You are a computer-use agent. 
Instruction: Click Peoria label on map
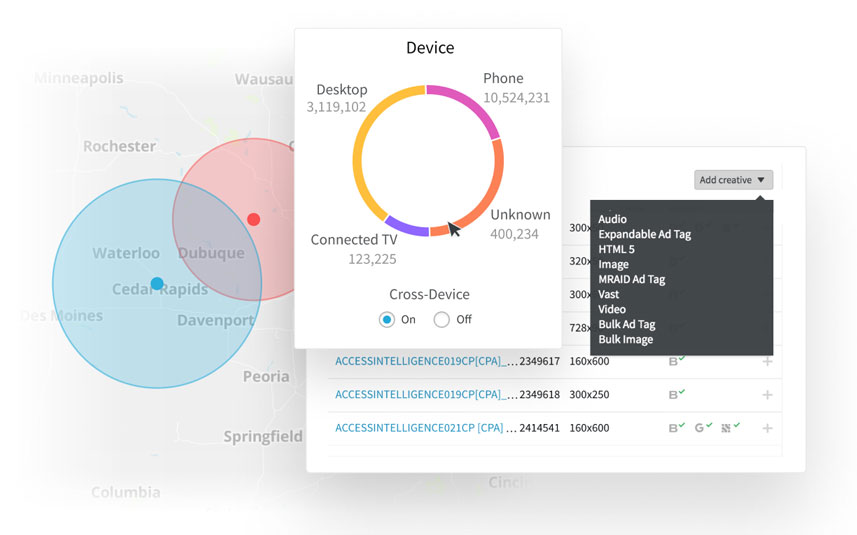click(x=266, y=377)
